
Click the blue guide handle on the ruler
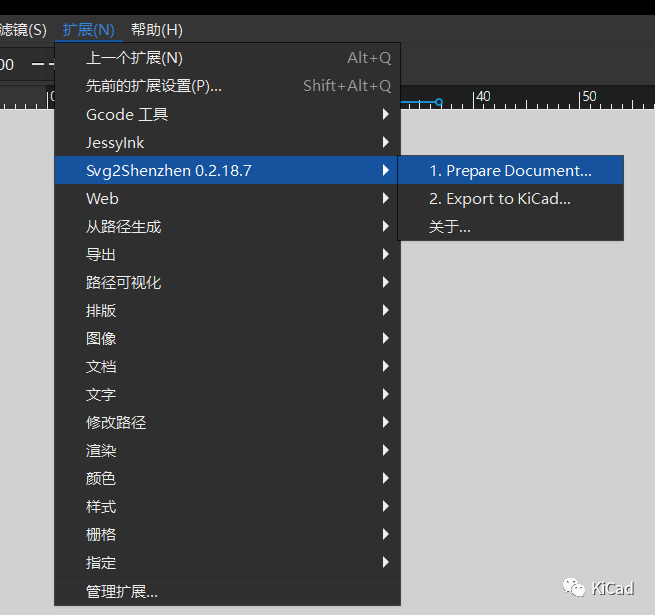(x=438, y=102)
